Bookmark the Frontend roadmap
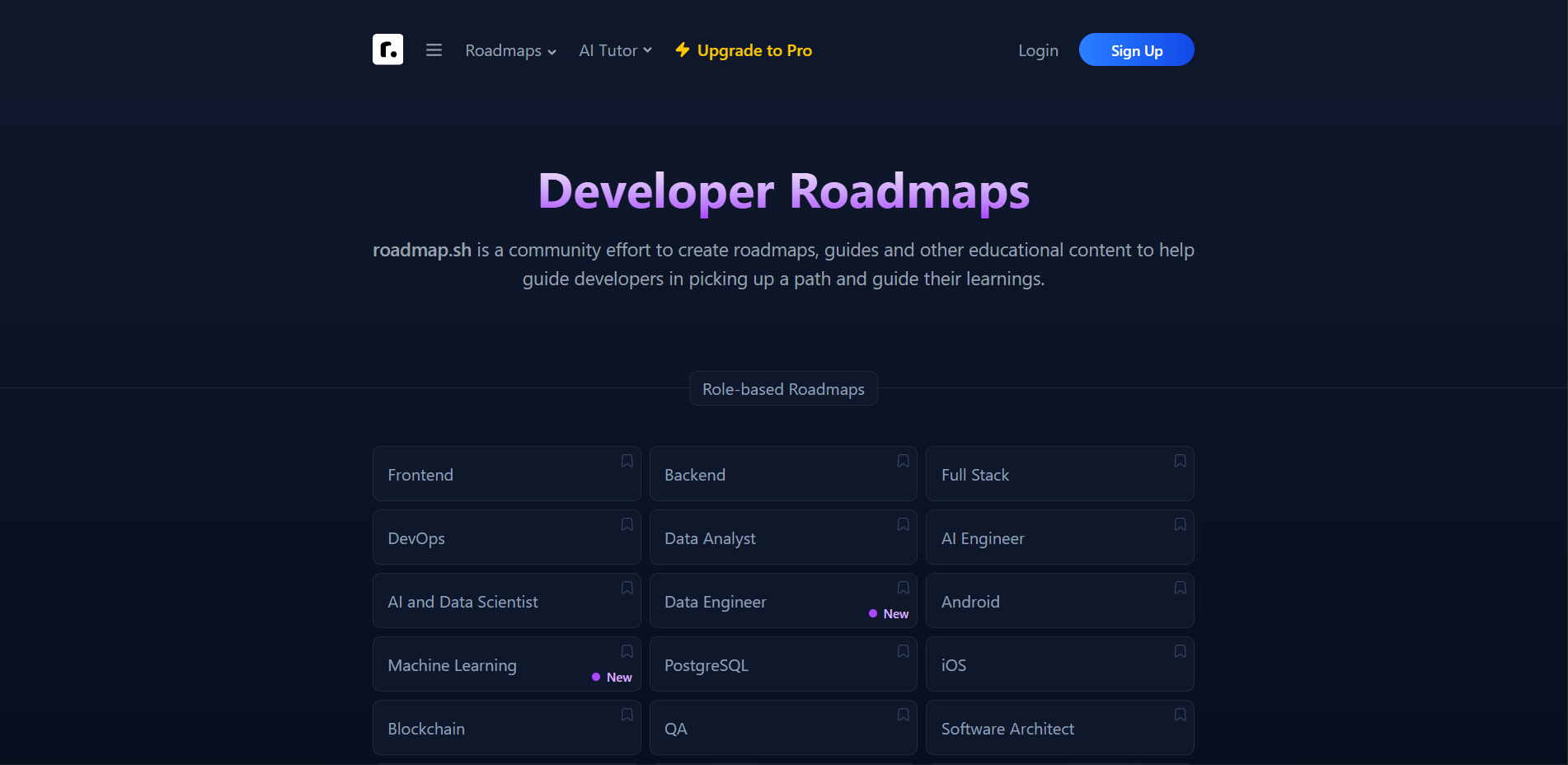This screenshot has width=1568, height=765. tap(627, 461)
